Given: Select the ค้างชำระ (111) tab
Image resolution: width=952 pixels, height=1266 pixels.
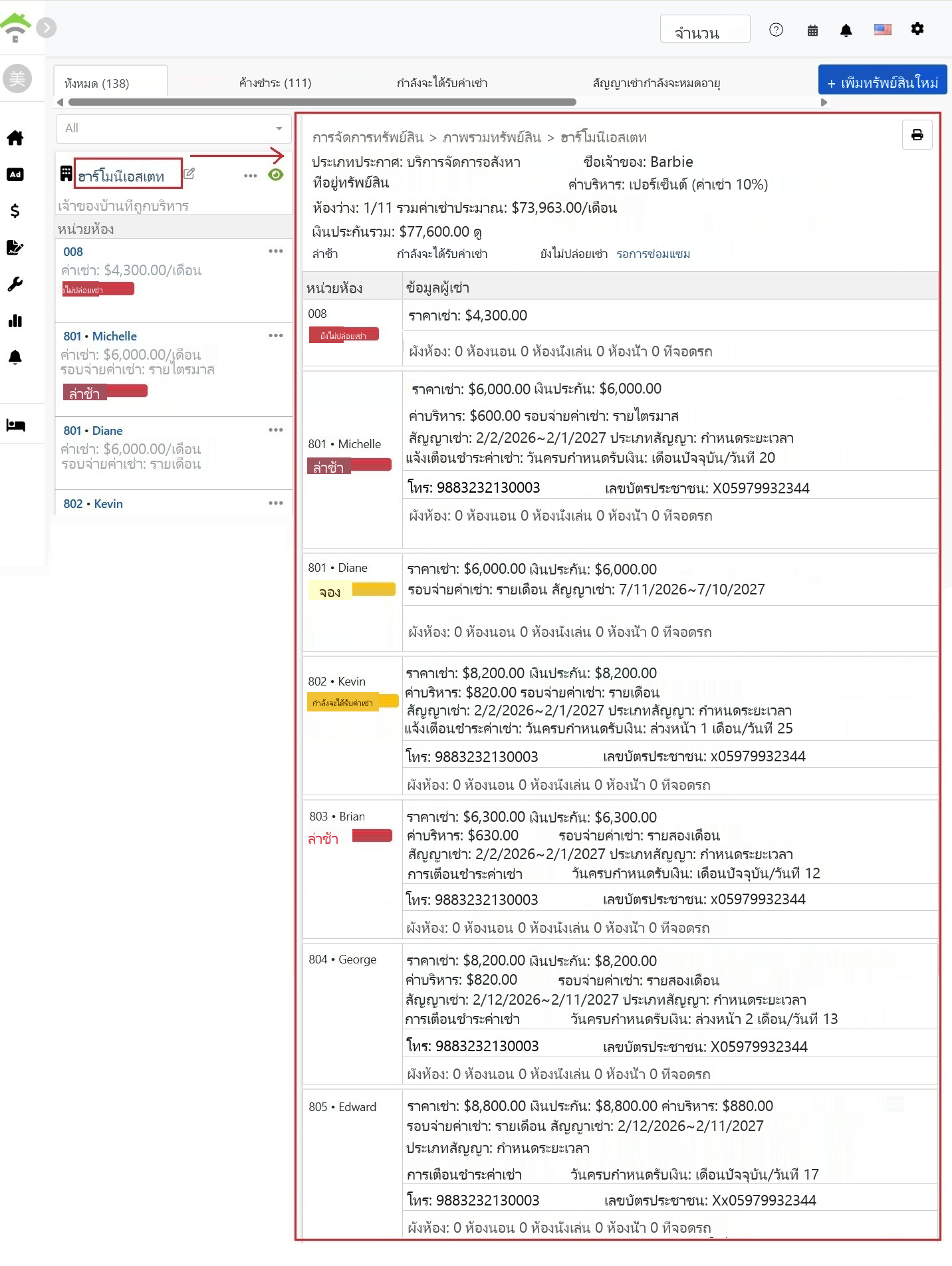Looking at the screenshot, I should click(275, 82).
